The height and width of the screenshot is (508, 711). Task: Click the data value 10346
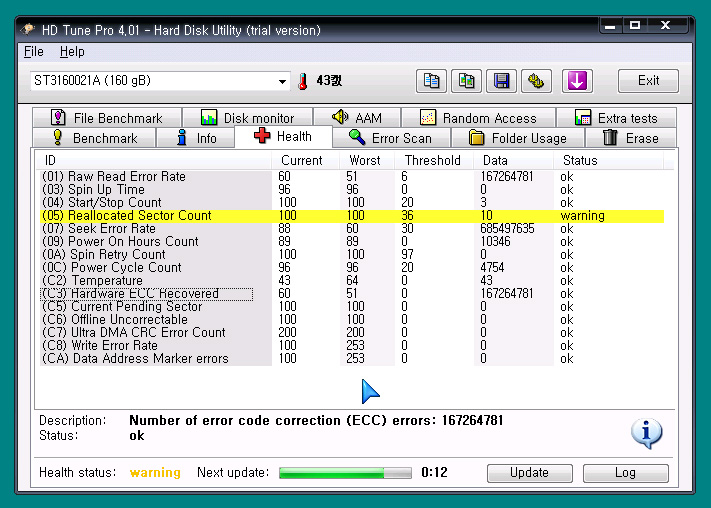[496, 241]
